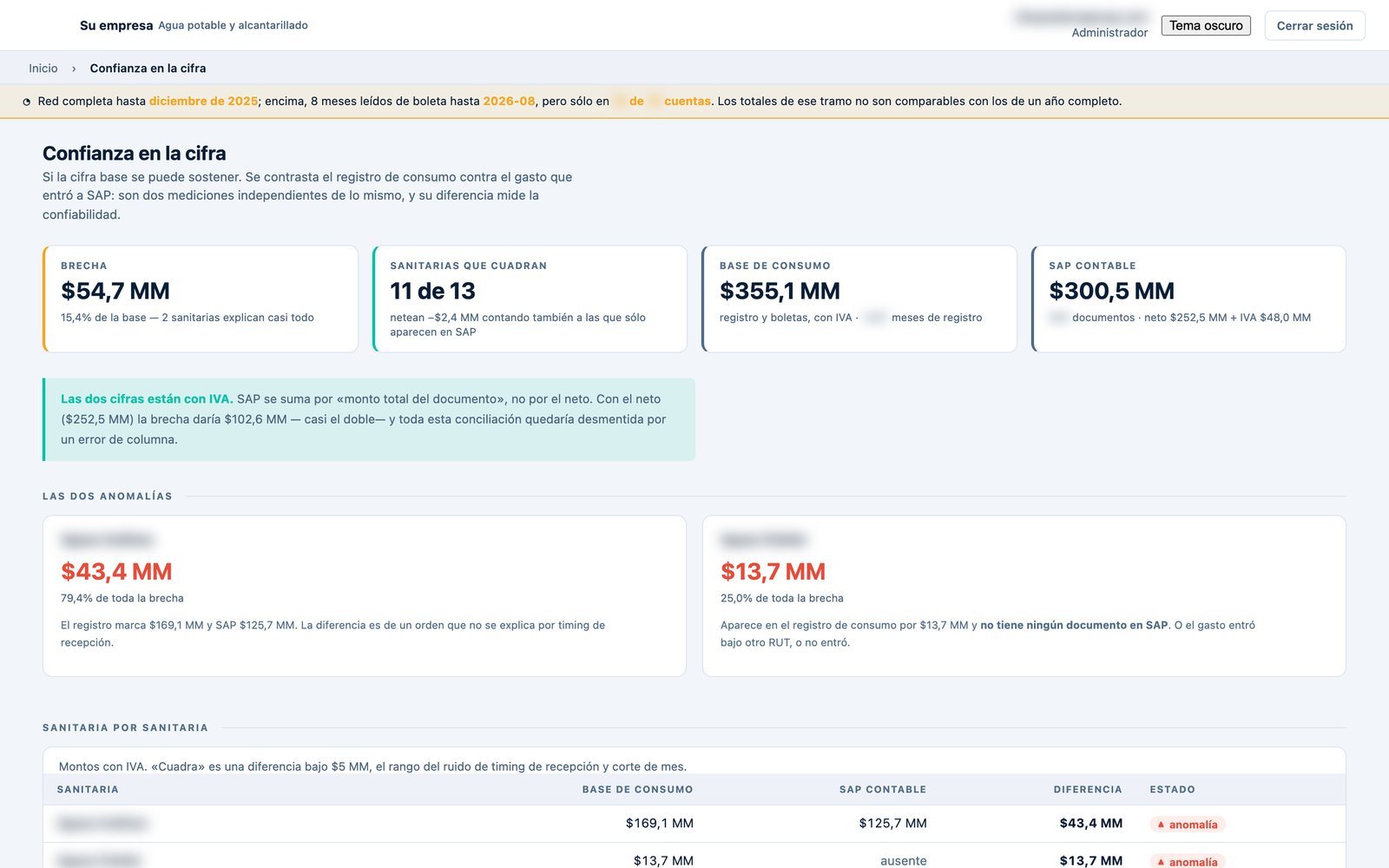
Task: Click the '2026-08' highlighted date in banner
Action: (x=509, y=102)
